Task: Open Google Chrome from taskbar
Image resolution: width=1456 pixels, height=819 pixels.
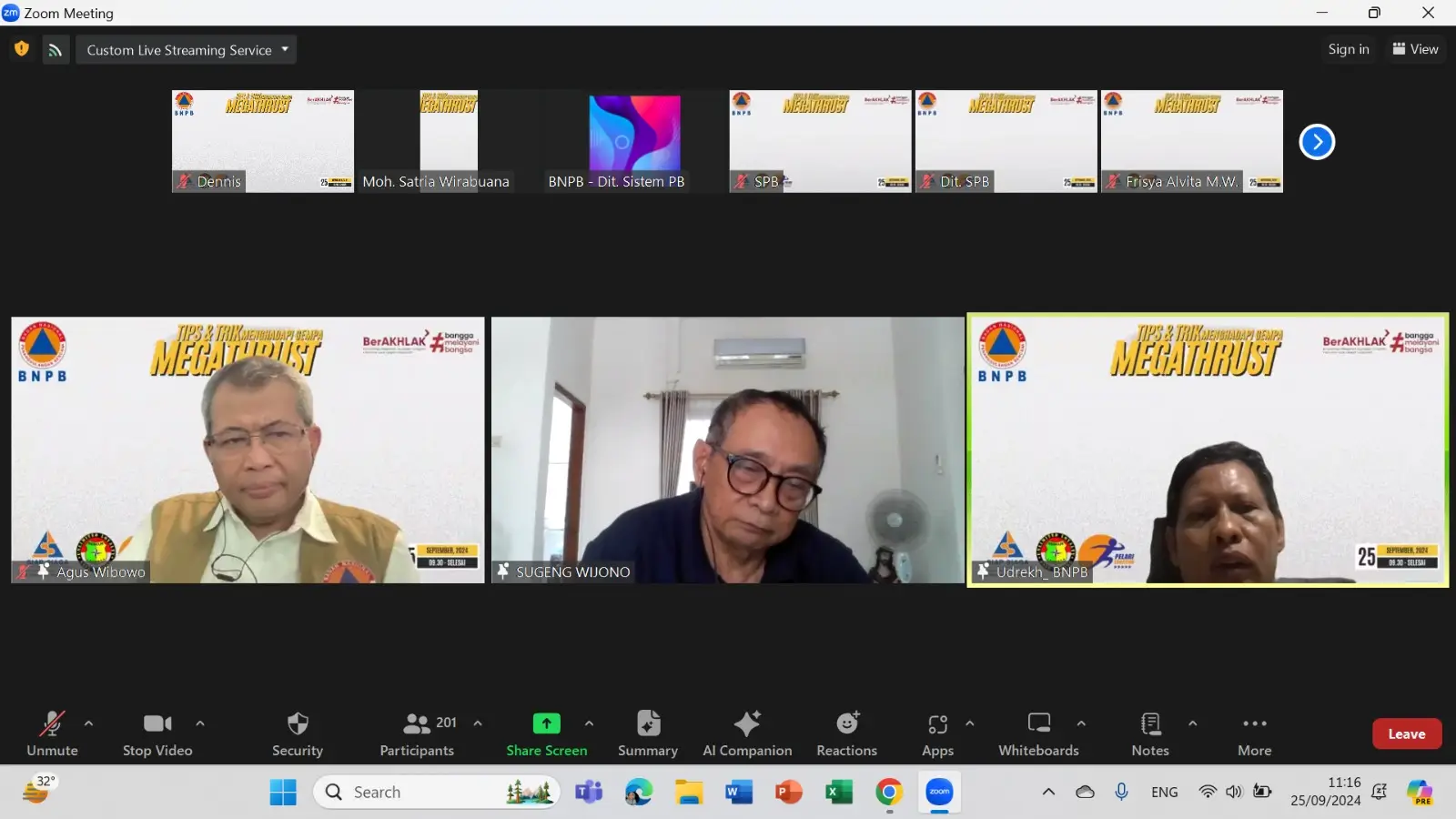Action: coord(889,792)
